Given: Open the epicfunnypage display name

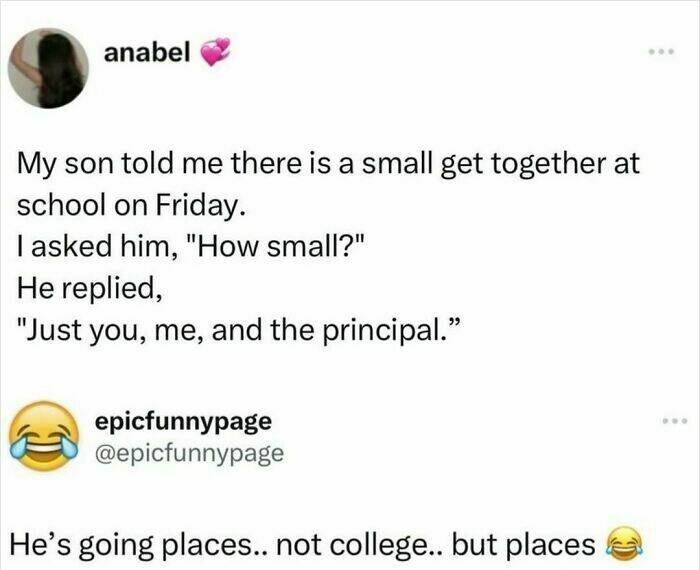Looking at the screenshot, I should 181,421.
